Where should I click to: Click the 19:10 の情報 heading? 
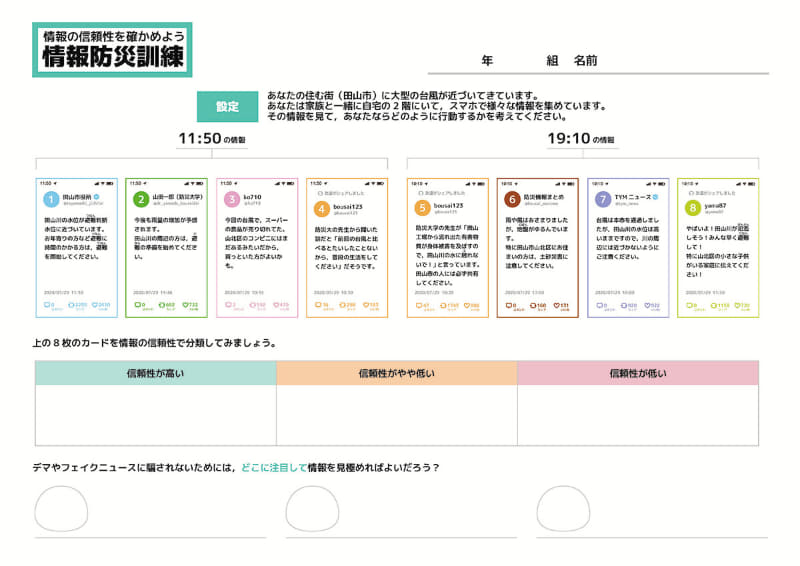pyautogui.click(x=581, y=138)
